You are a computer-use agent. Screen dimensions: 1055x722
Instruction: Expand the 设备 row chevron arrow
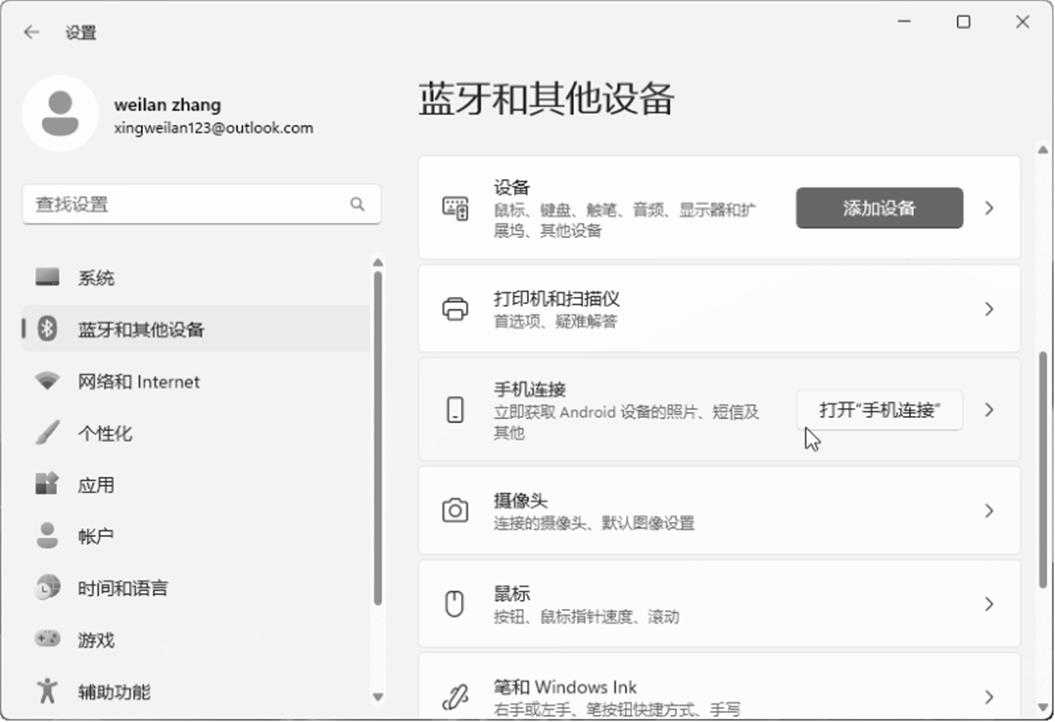[x=989, y=208]
